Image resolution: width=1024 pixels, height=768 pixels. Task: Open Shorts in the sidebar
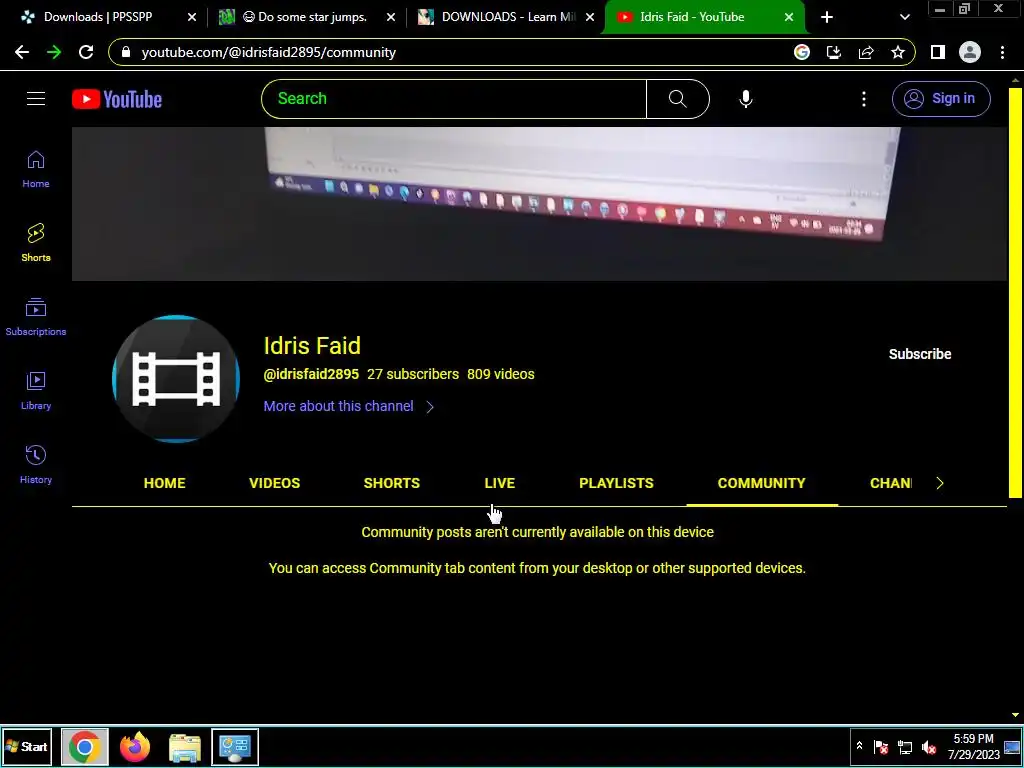click(36, 243)
